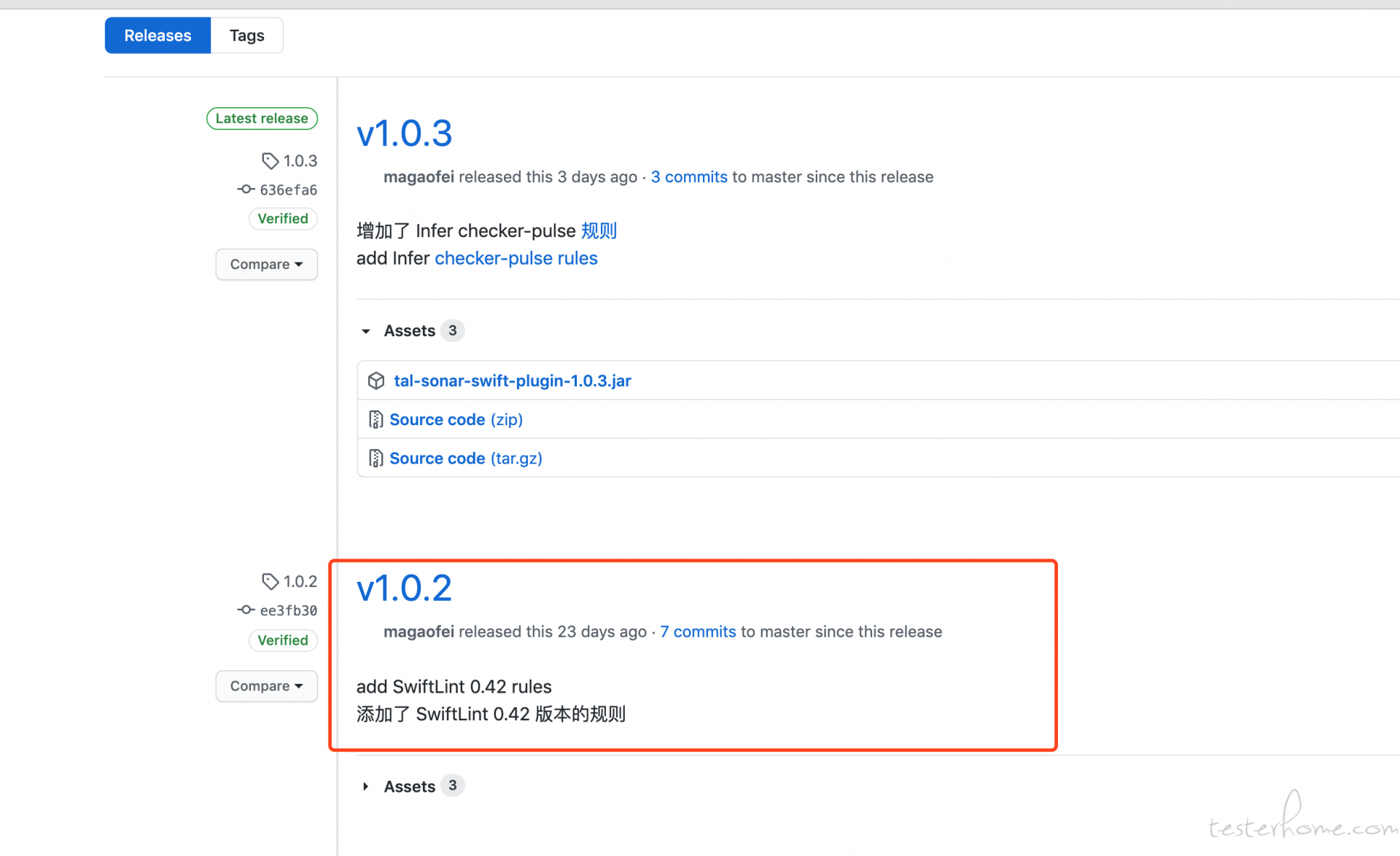The image size is (1400, 856).
Task: Select the text 'released this 23 days ago'
Action: pyautogui.click(x=553, y=632)
